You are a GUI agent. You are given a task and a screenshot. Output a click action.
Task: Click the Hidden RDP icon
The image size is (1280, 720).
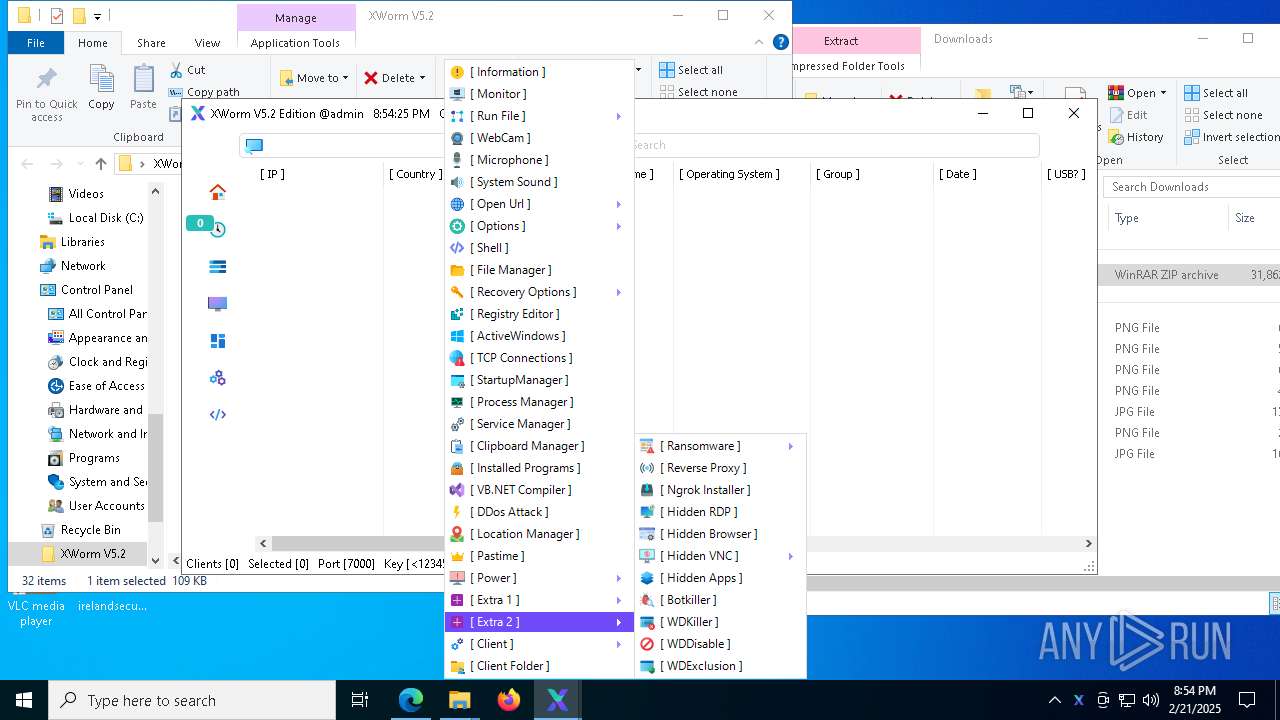[647, 512]
